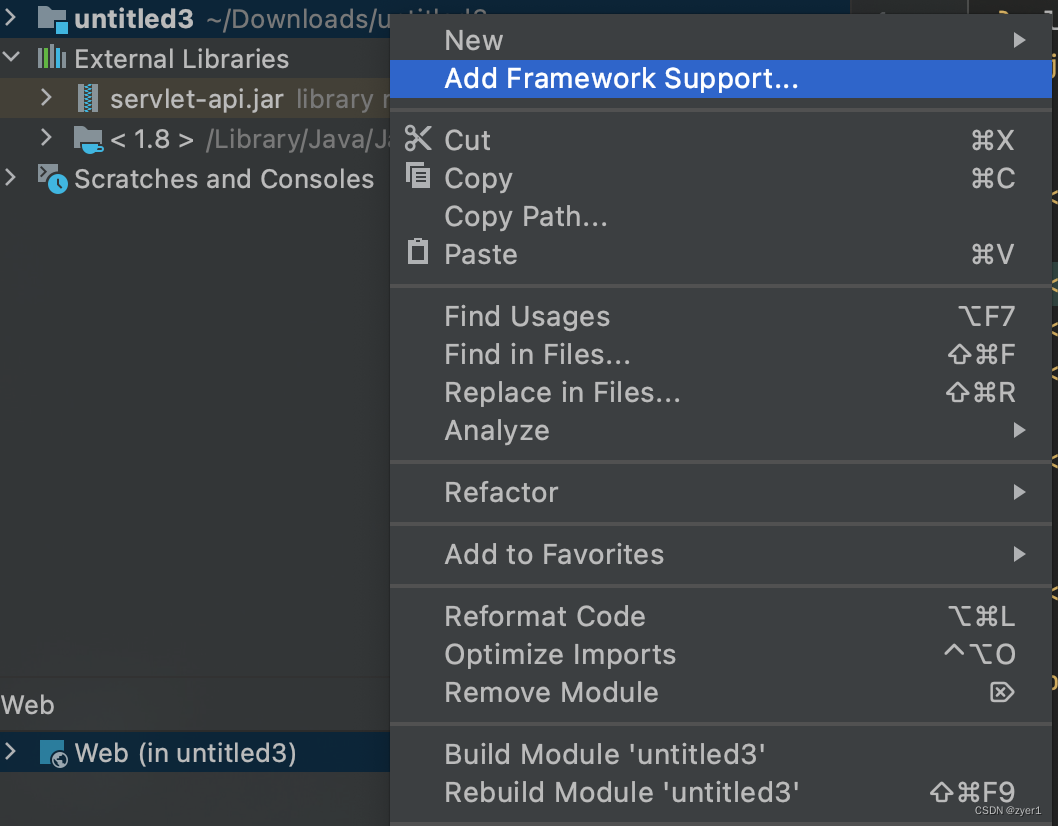Viewport: 1058px width, 826px height.
Task: Click the External Libraries icon
Action: (52, 58)
